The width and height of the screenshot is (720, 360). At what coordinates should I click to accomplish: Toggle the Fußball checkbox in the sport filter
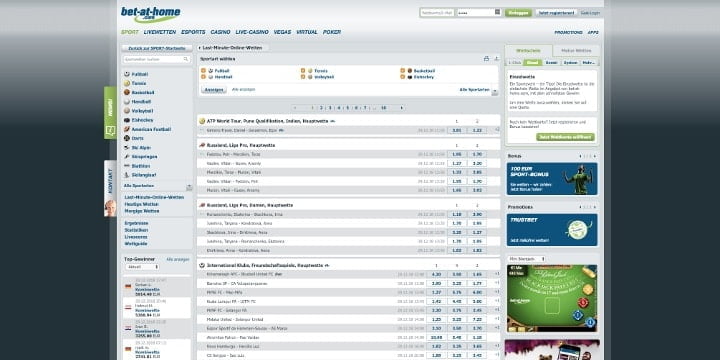pyautogui.click(x=203, y=71)
